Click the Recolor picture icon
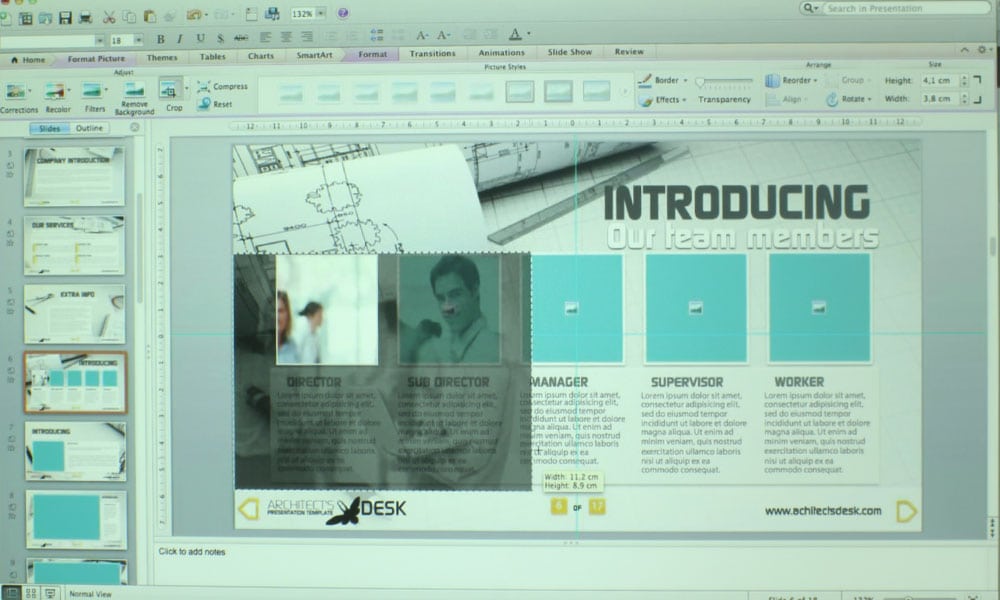This screenshot has height=600, width=1000. click(x=55, y=93)
